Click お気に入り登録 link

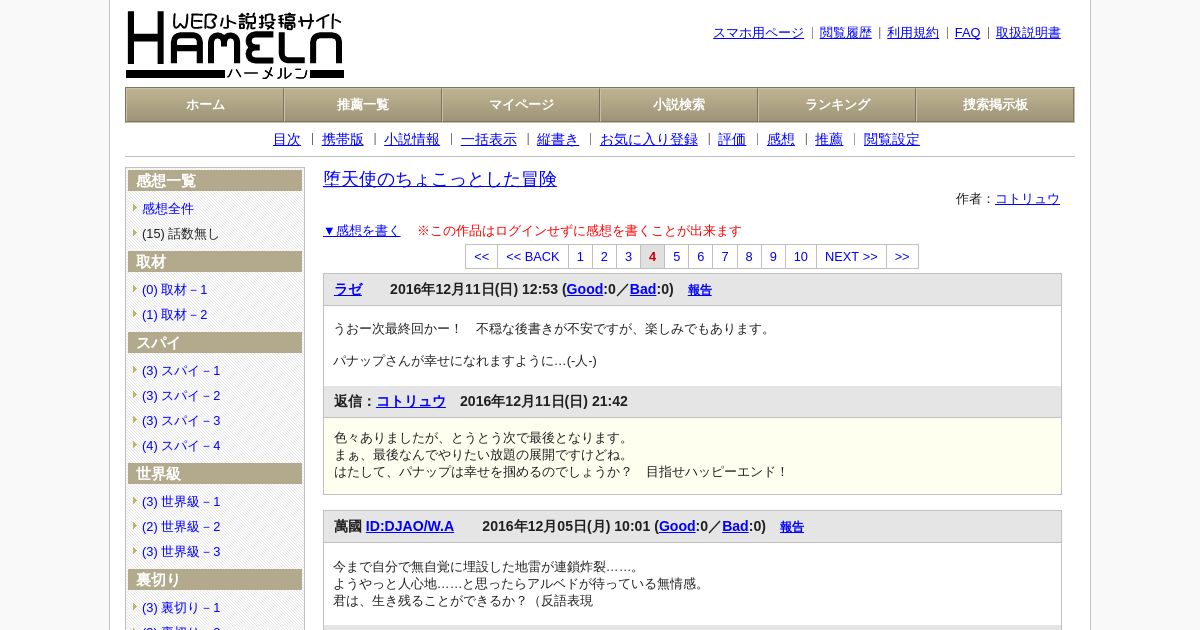(649, 140)
